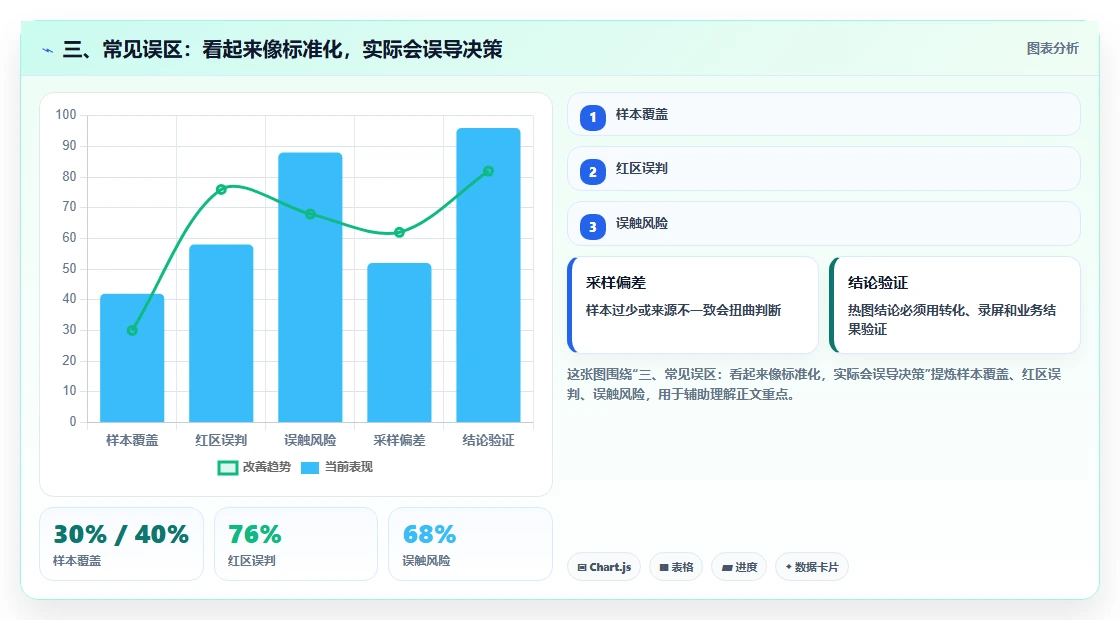Open the 误触风险 list item
This screenshot has height=620, width=1120.
[824, 224]
